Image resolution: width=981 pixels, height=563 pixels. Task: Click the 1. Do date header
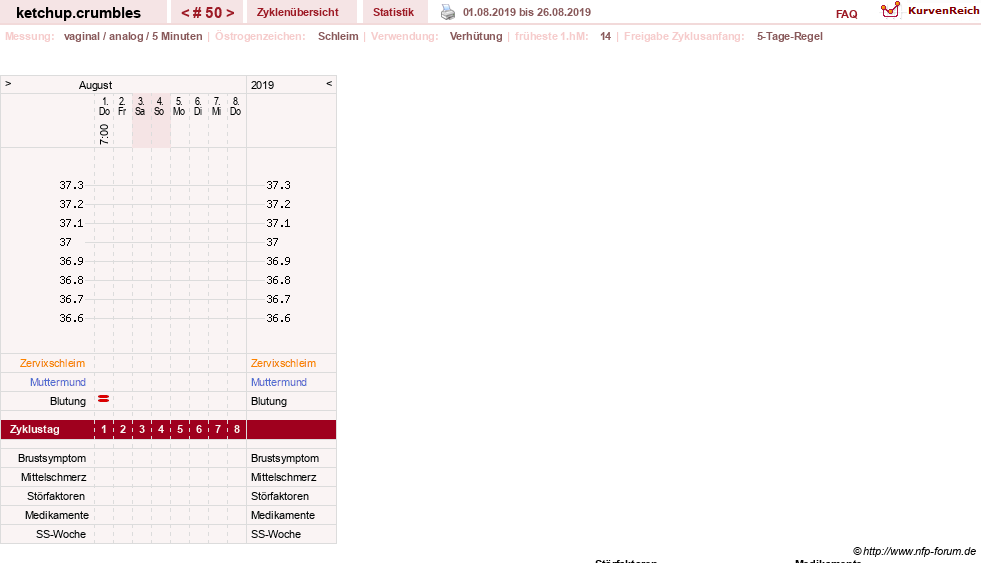[104, 106]
